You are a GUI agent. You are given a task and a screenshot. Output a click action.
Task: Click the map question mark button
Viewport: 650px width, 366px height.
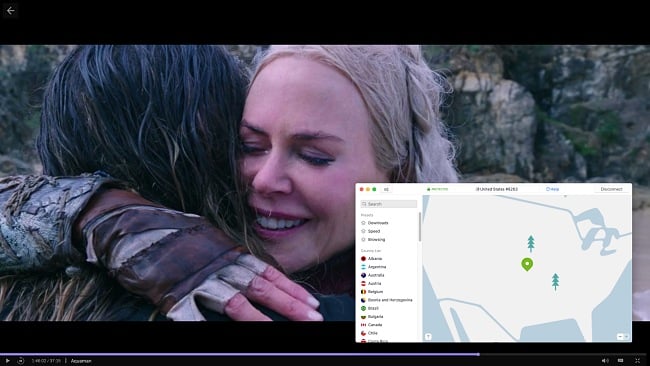click(x=428, y=337)
